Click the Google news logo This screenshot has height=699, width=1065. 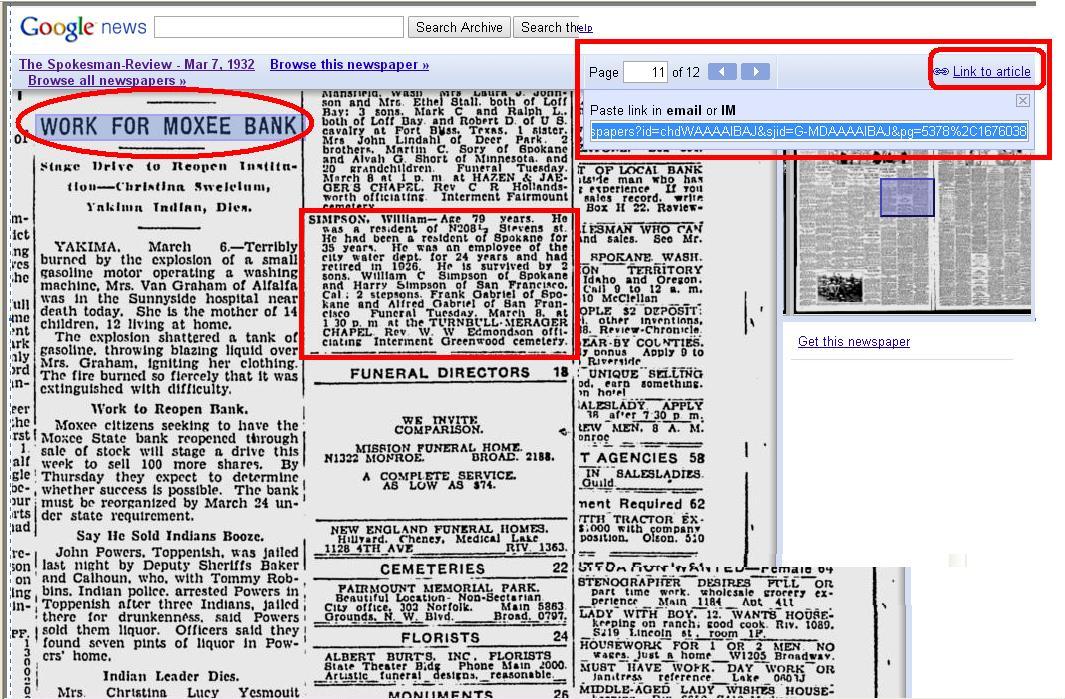click(83, 28)
